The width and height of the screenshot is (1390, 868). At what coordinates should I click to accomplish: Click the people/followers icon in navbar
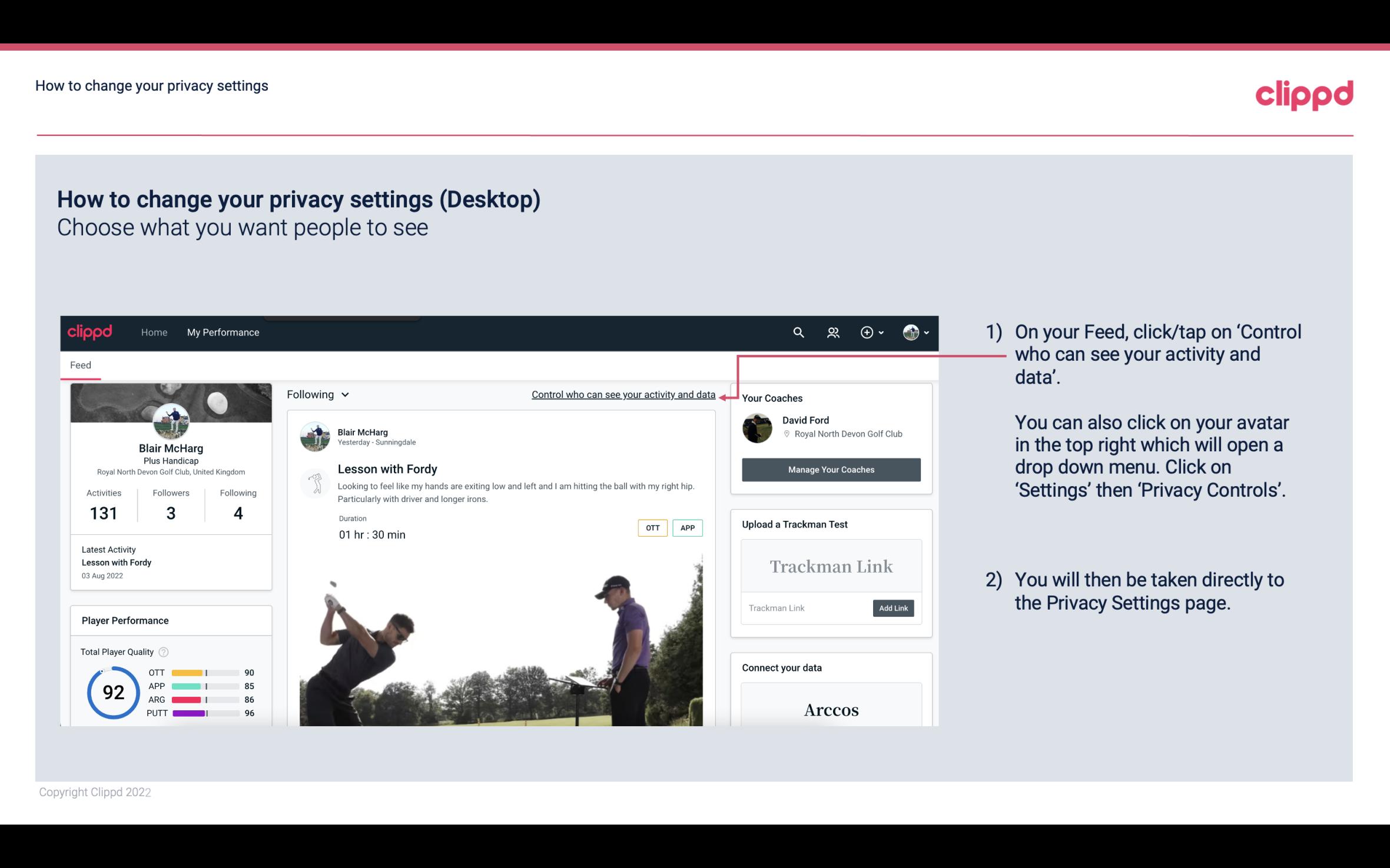[833, 332]
